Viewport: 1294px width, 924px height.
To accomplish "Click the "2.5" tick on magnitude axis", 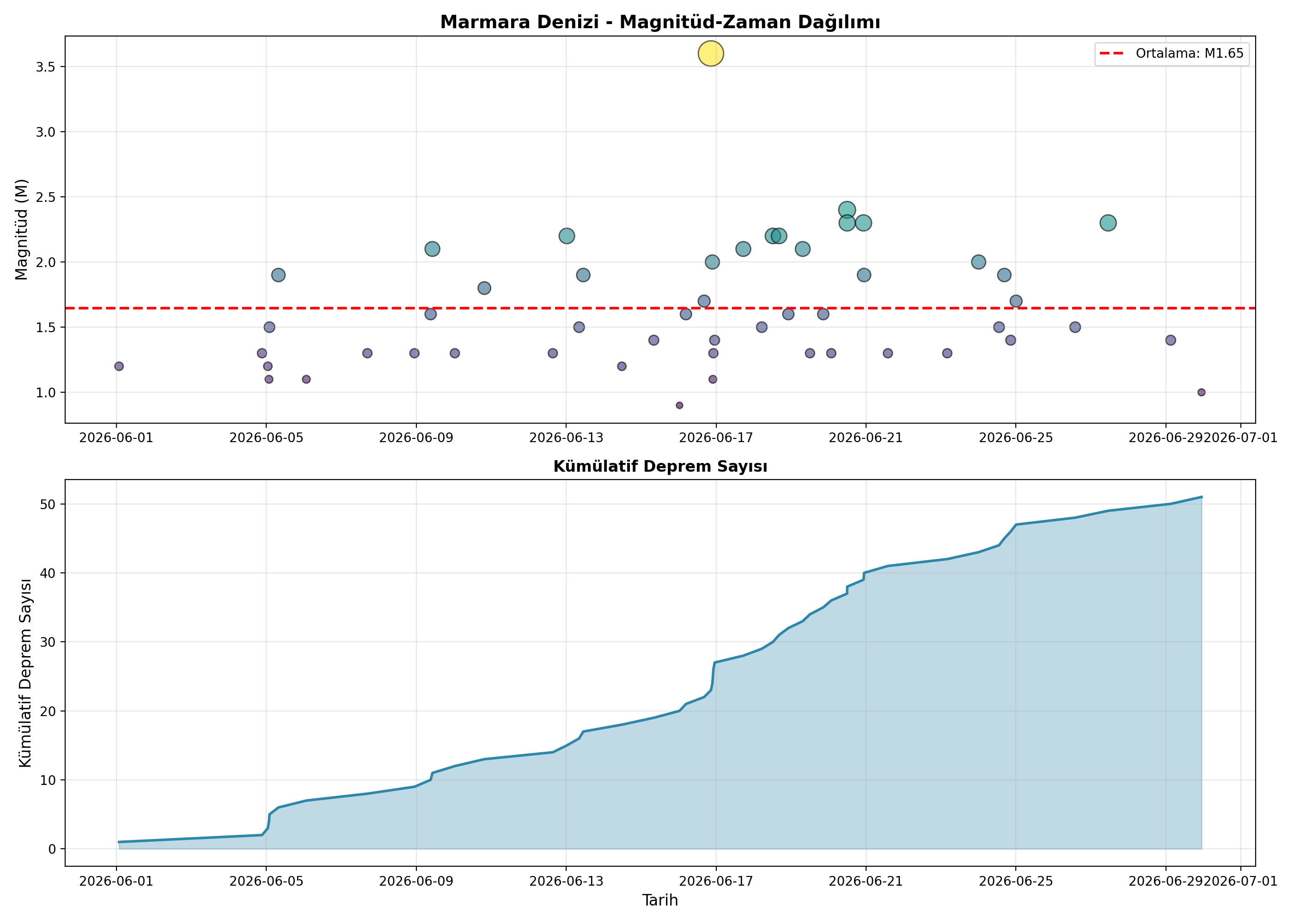I will pyautogui.click(x=46, y=197).
